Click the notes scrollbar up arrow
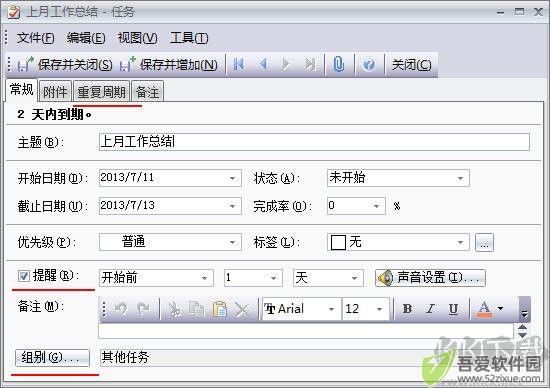550x388 pixels. point(522,327)
